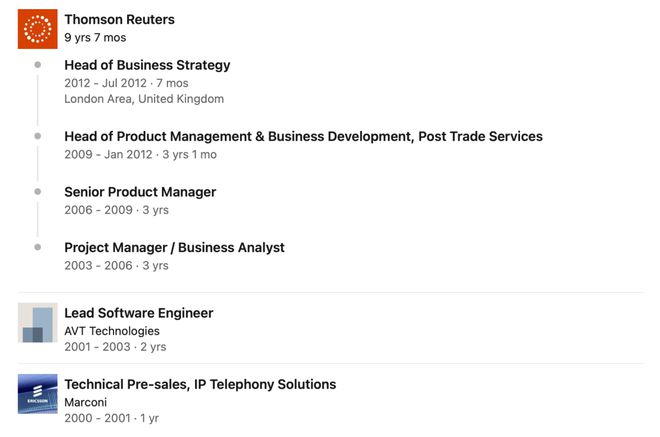Click the Ericsson logo beside Marconi
660x437 pixels.
[x=37, y=394]
